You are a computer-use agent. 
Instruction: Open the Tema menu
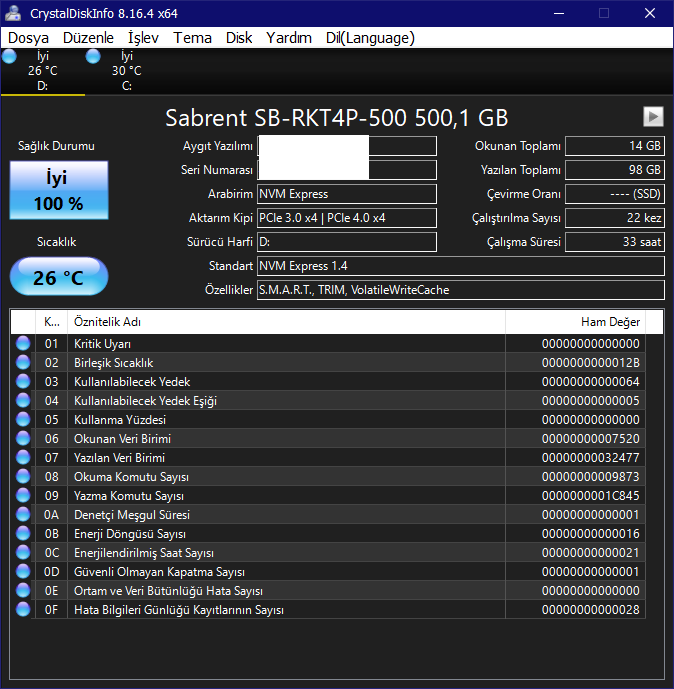click(x=192, y=38)
